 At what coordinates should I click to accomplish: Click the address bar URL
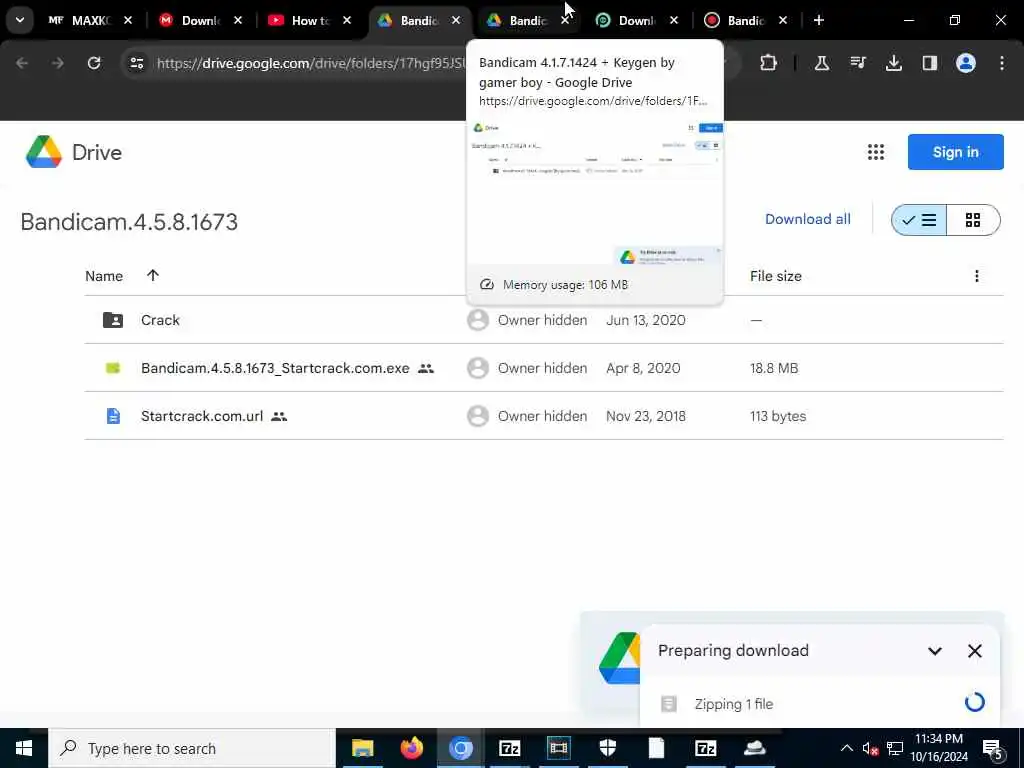pyautogui.click(x=311, y=63)
